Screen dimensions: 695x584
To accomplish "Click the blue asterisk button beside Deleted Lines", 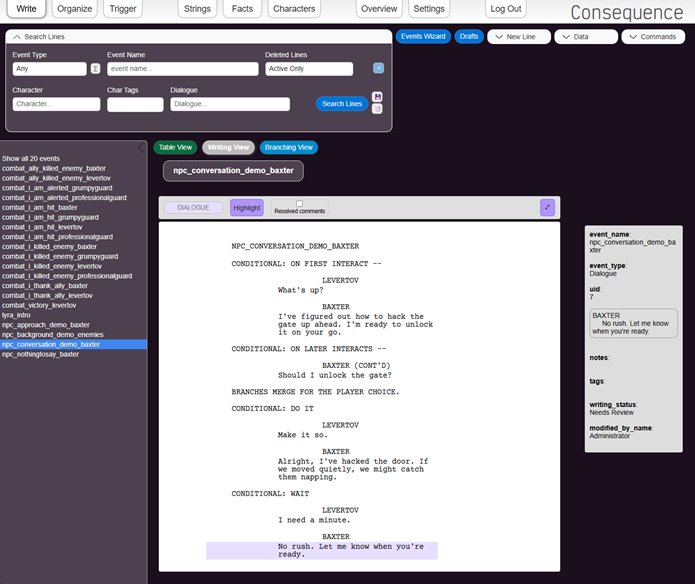I will [378, 68].
